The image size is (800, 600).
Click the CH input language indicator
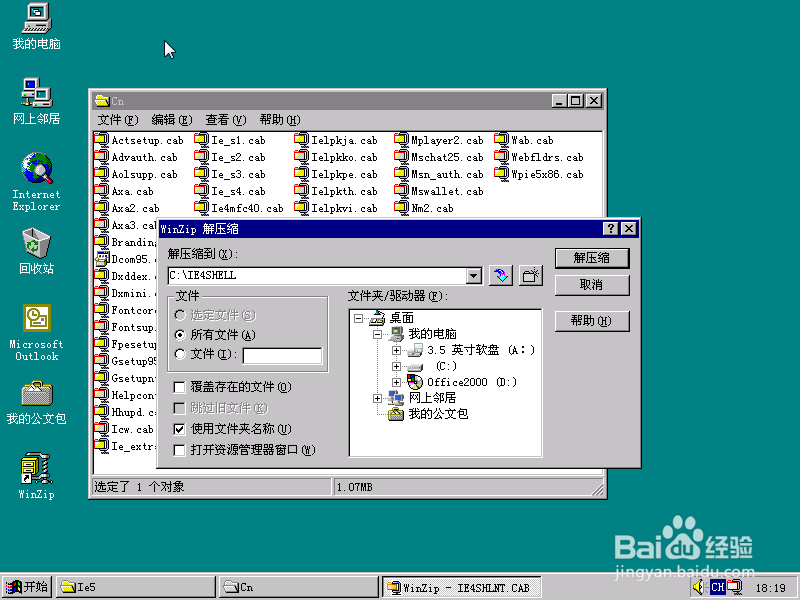click(717, 587)
